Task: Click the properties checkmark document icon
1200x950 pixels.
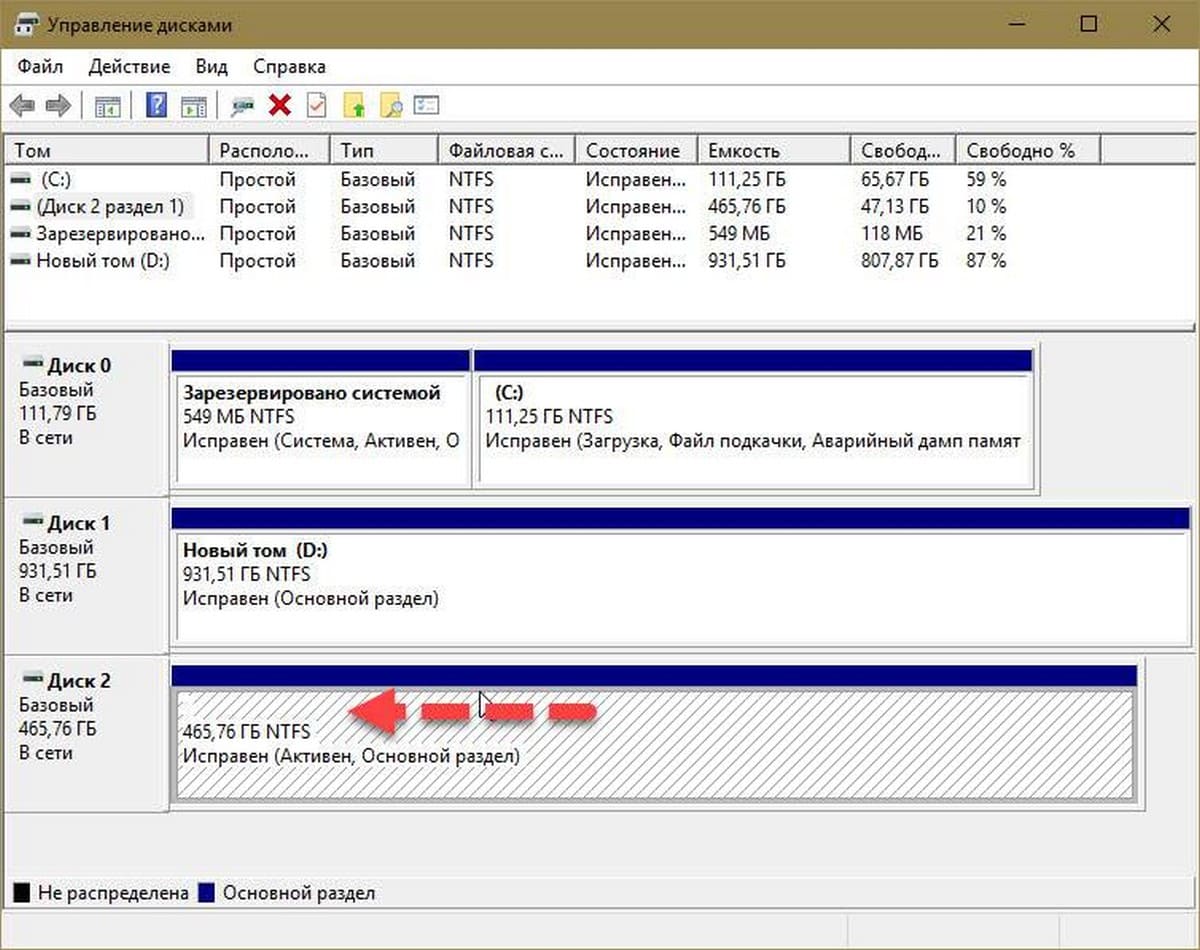Action: click(316, 106)
